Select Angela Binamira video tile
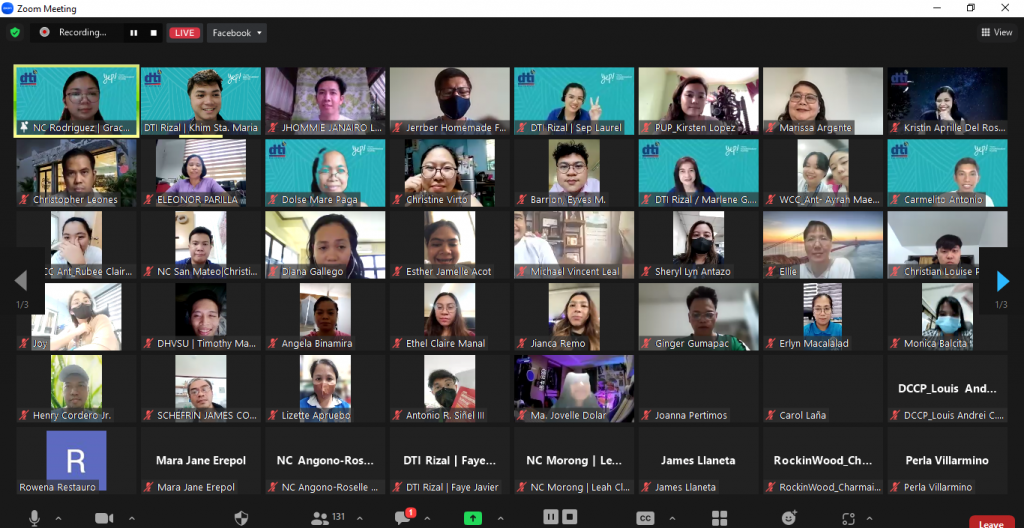Image resolution: width=1024 pixels, height=528 pixels. coord(325,316)
